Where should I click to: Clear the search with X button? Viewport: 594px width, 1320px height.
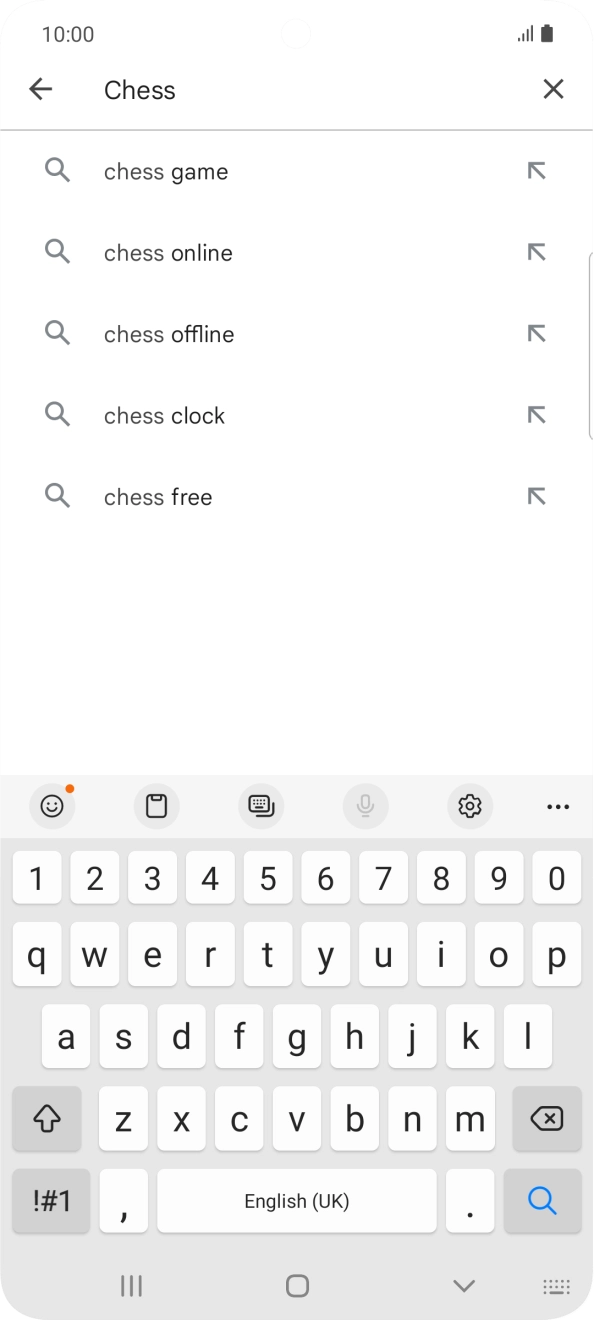coord(553,89)
